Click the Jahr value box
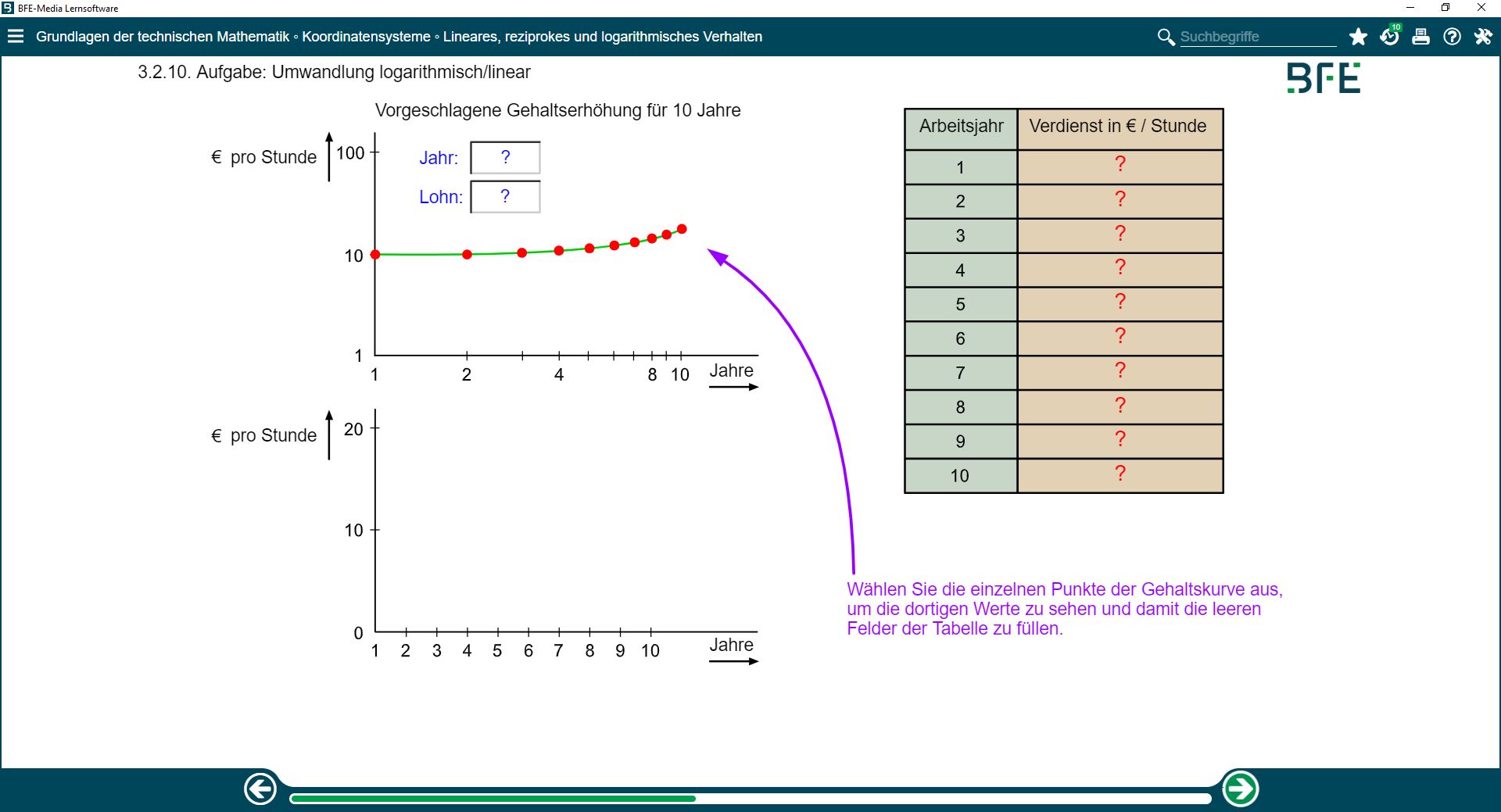 coord(505,158)
